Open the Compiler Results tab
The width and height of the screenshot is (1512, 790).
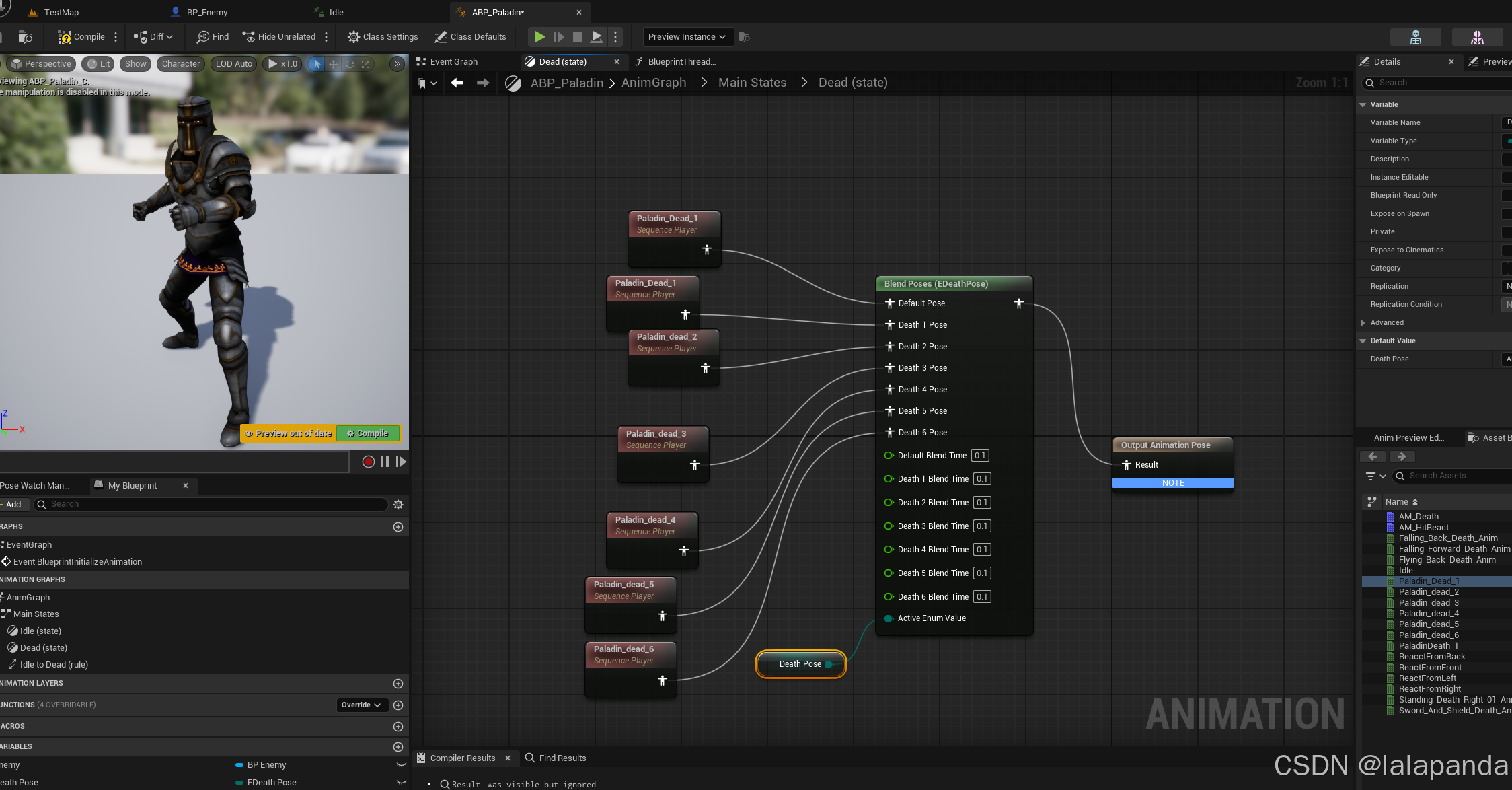(x=462, y=758)
